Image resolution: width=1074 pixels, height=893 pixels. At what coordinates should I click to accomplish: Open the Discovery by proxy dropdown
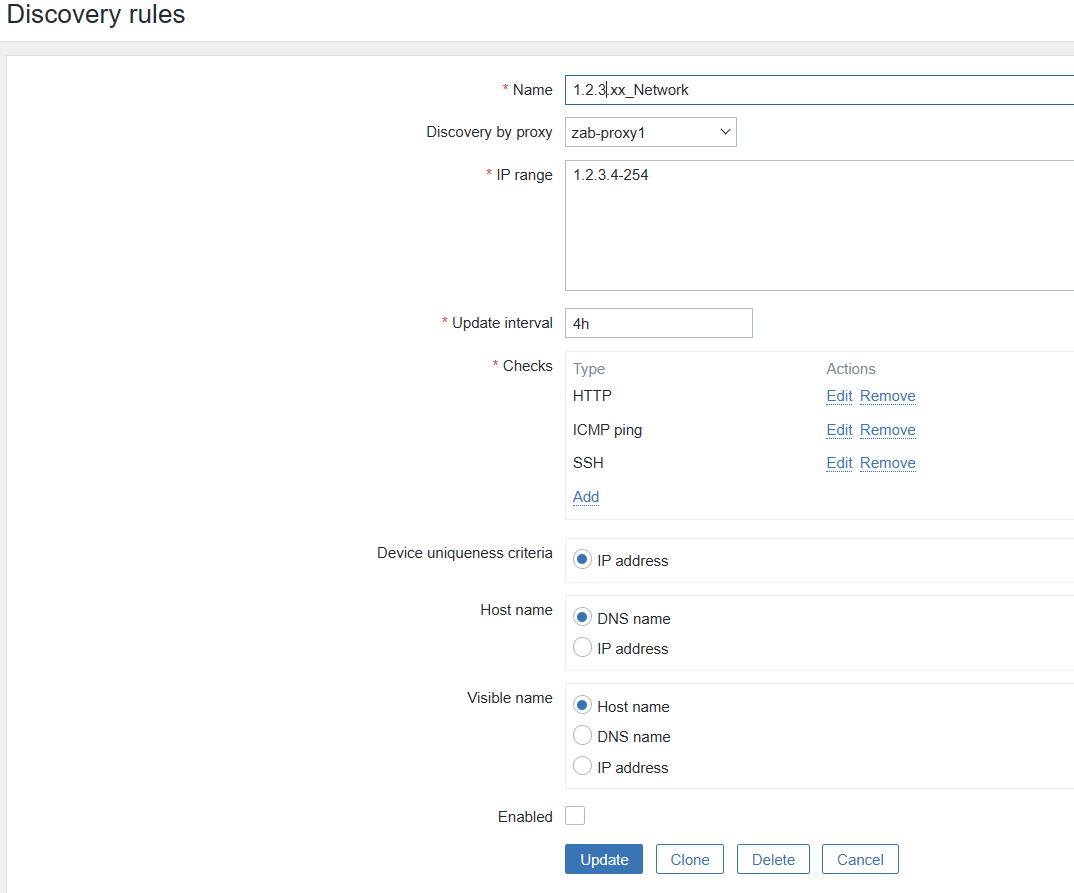coord(650,132)
